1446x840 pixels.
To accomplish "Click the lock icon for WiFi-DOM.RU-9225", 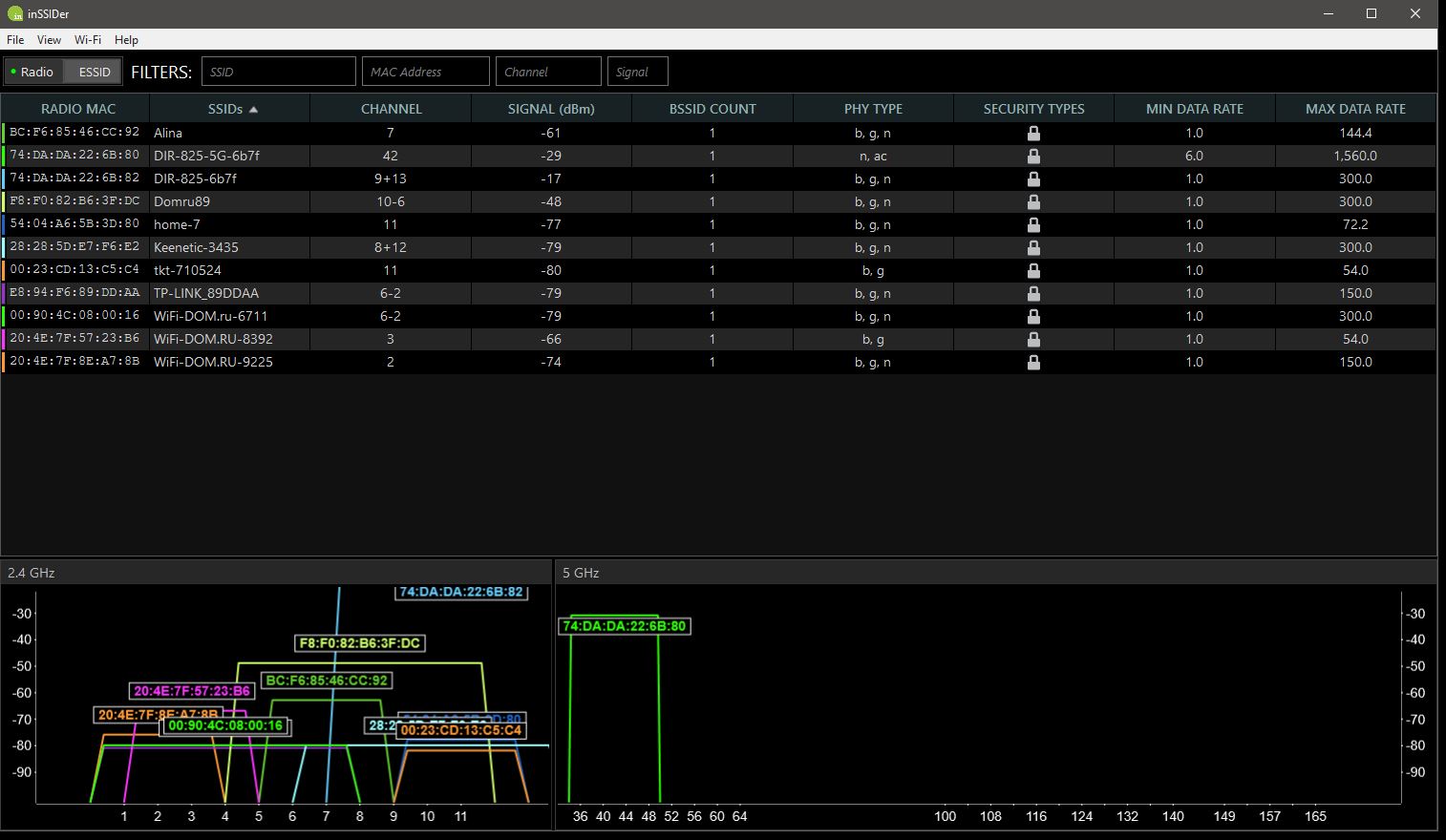I will point(1033,362).
